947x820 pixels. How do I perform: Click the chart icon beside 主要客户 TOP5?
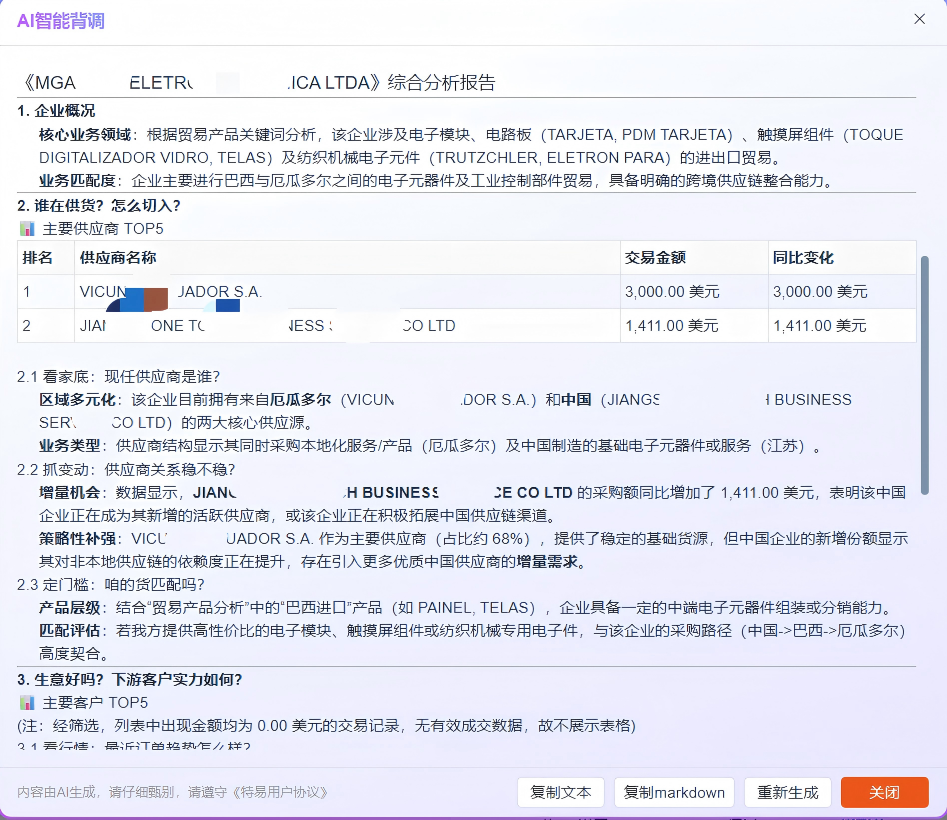coord(27,702)
